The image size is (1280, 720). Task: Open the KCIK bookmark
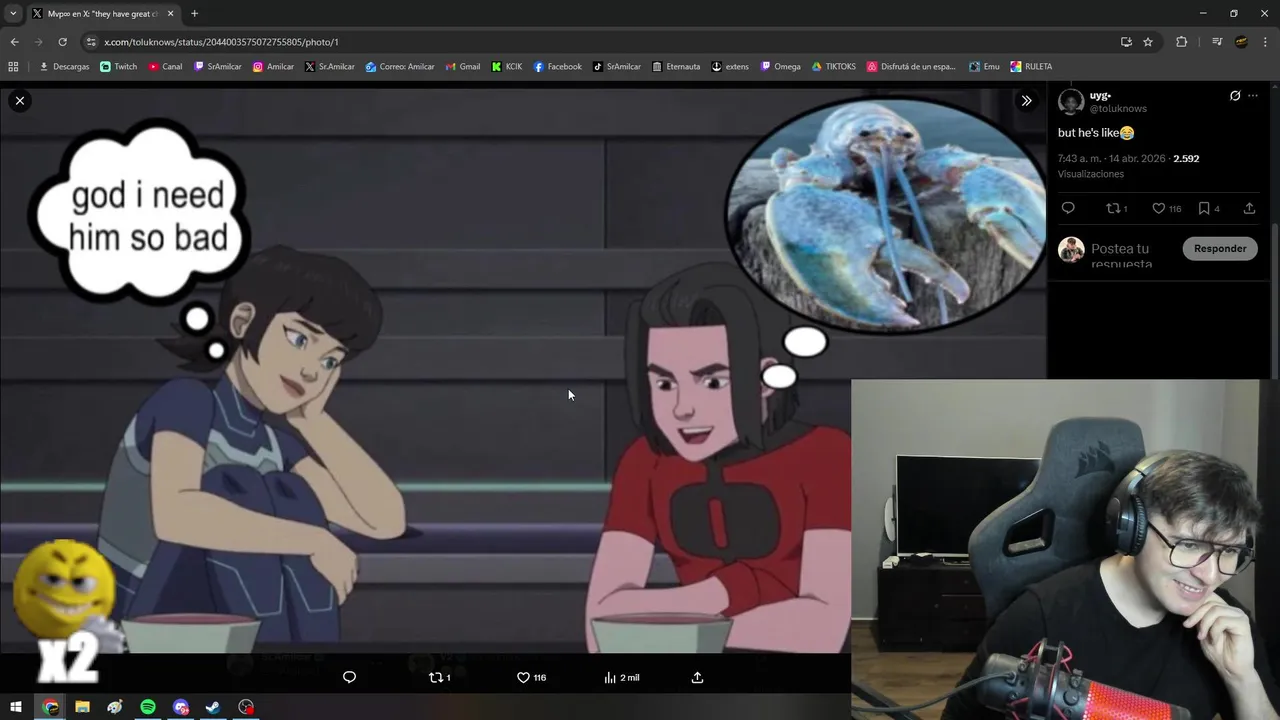(507, 67)
